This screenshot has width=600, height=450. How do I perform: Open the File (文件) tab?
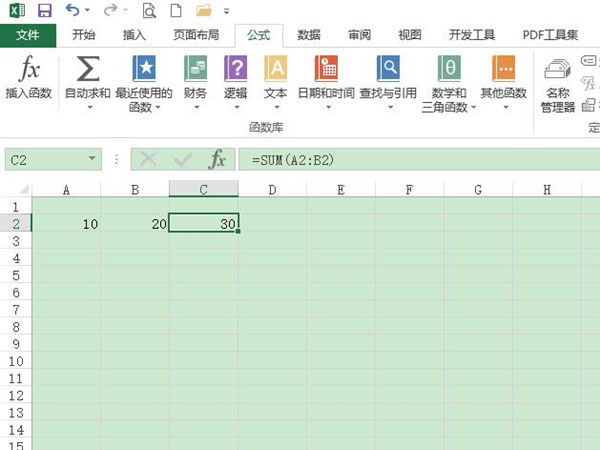(28, 34)
